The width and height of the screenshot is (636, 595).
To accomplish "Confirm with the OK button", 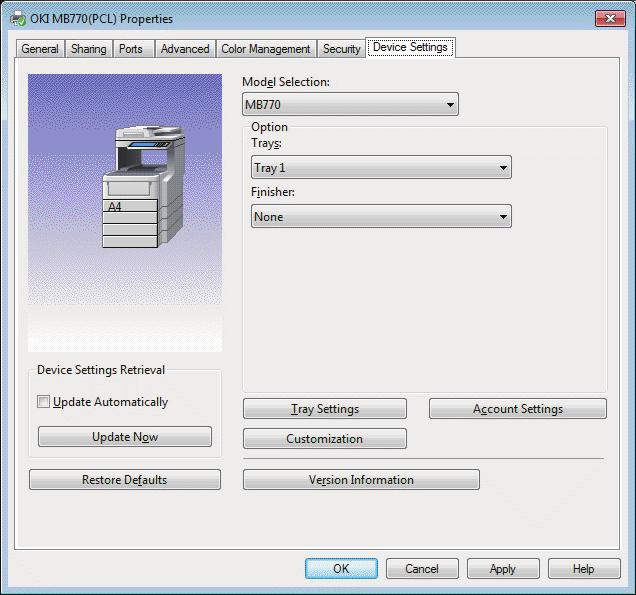I will [x=341, y=569].
